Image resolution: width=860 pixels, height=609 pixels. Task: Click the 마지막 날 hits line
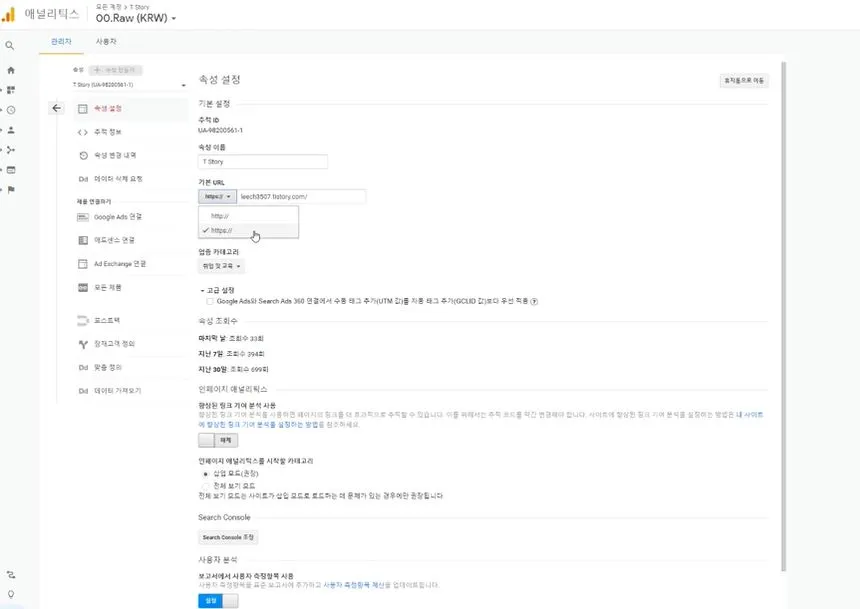[230, 339]
